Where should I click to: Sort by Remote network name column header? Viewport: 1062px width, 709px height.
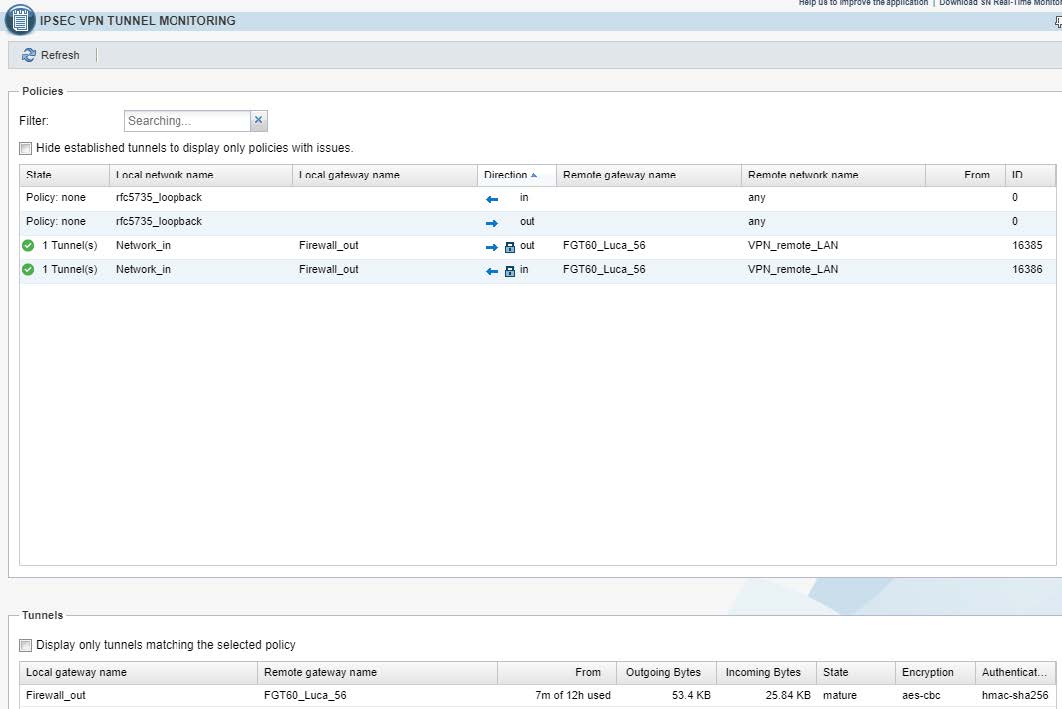coord(833,175)
